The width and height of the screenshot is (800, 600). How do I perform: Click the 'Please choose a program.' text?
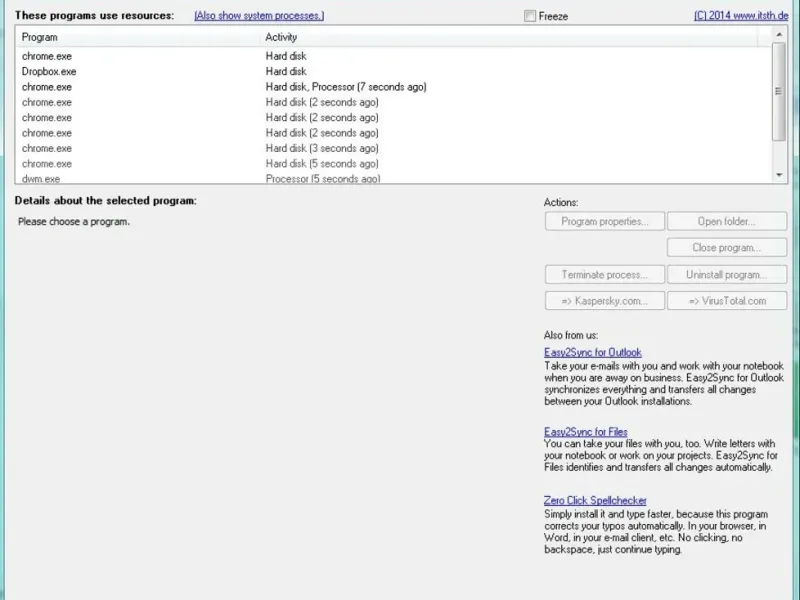coord(74,221)
